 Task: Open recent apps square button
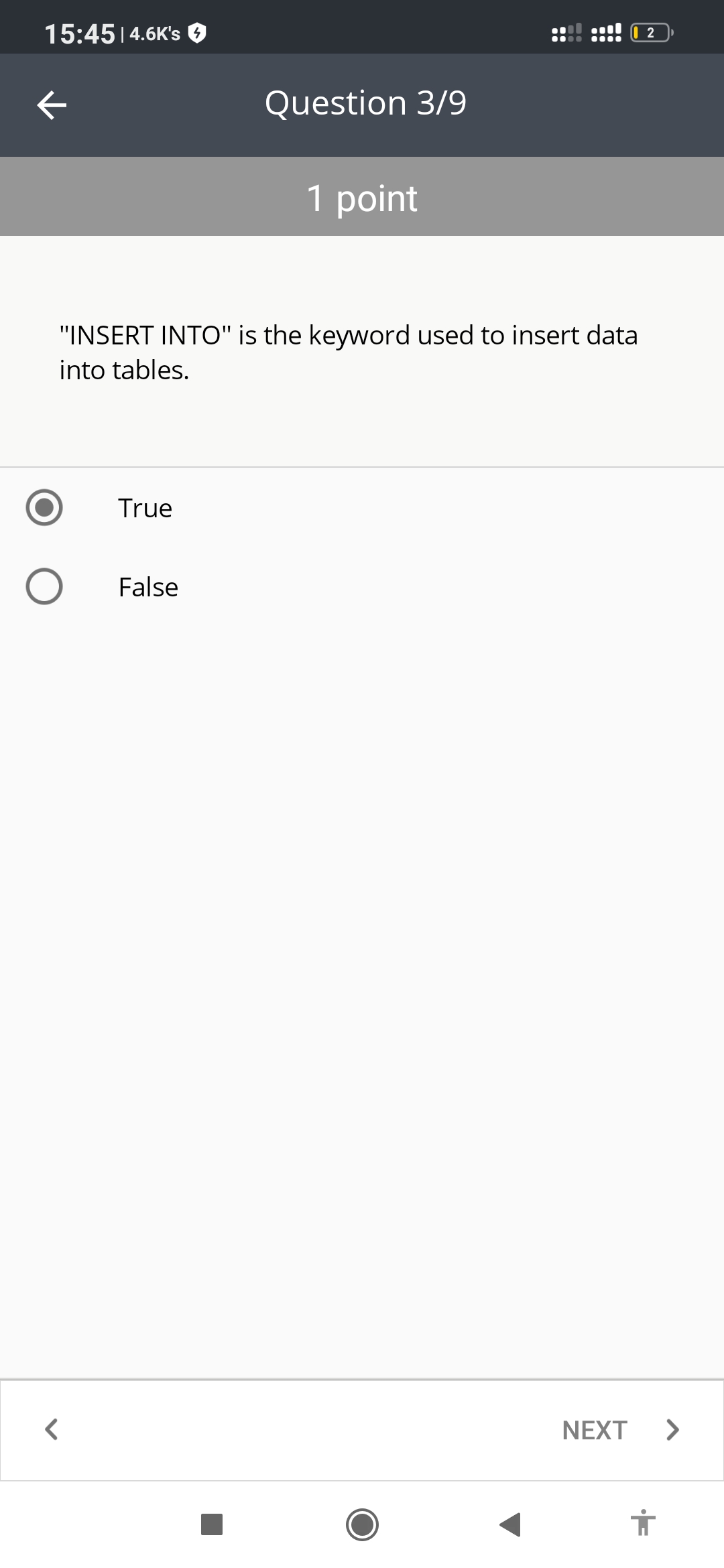click(212, 1524)
